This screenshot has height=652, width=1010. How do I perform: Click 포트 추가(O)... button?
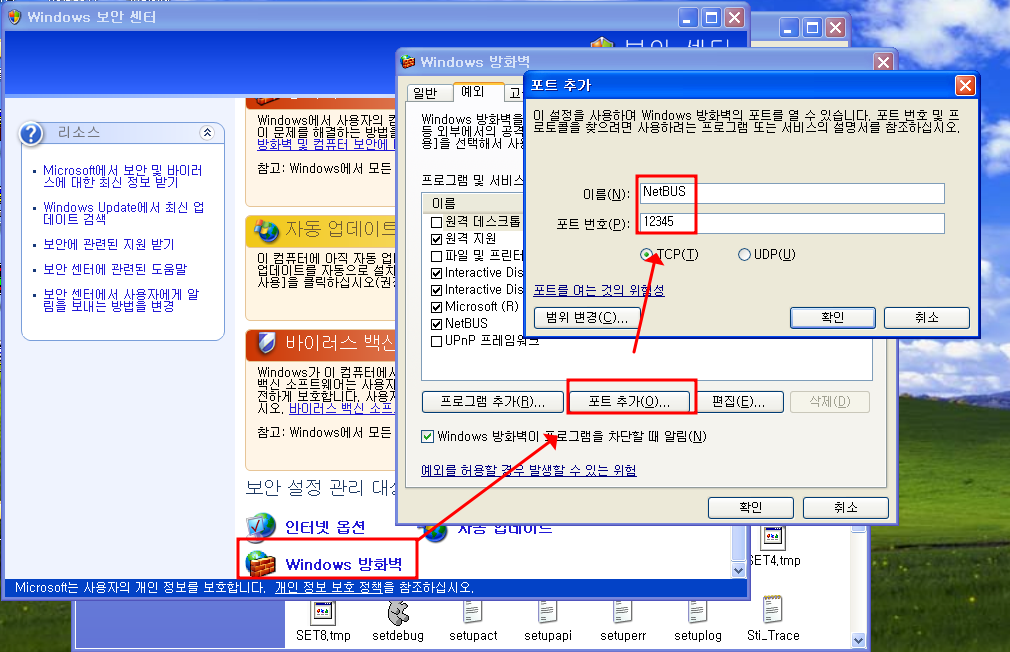click(629, 402)
